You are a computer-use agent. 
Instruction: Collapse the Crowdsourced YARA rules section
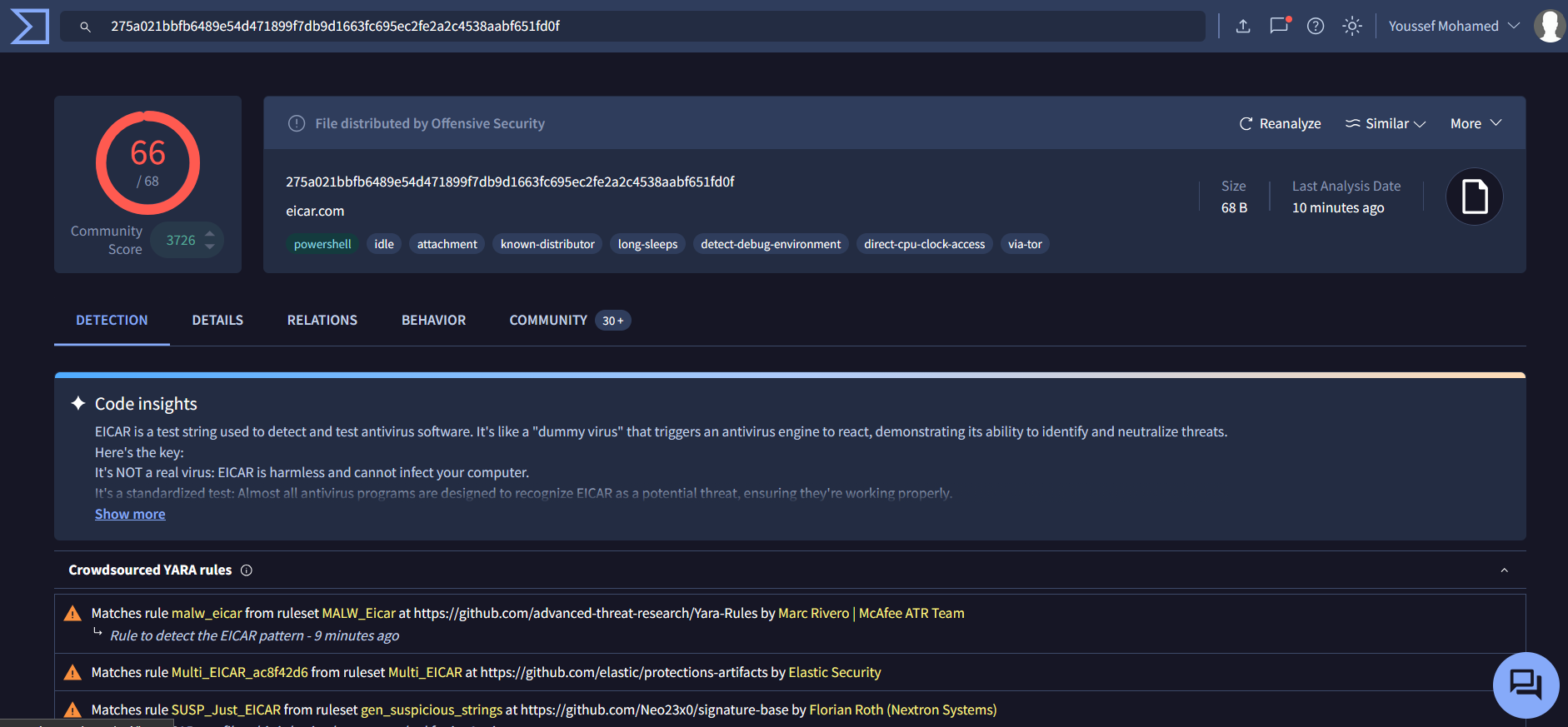1505,570
